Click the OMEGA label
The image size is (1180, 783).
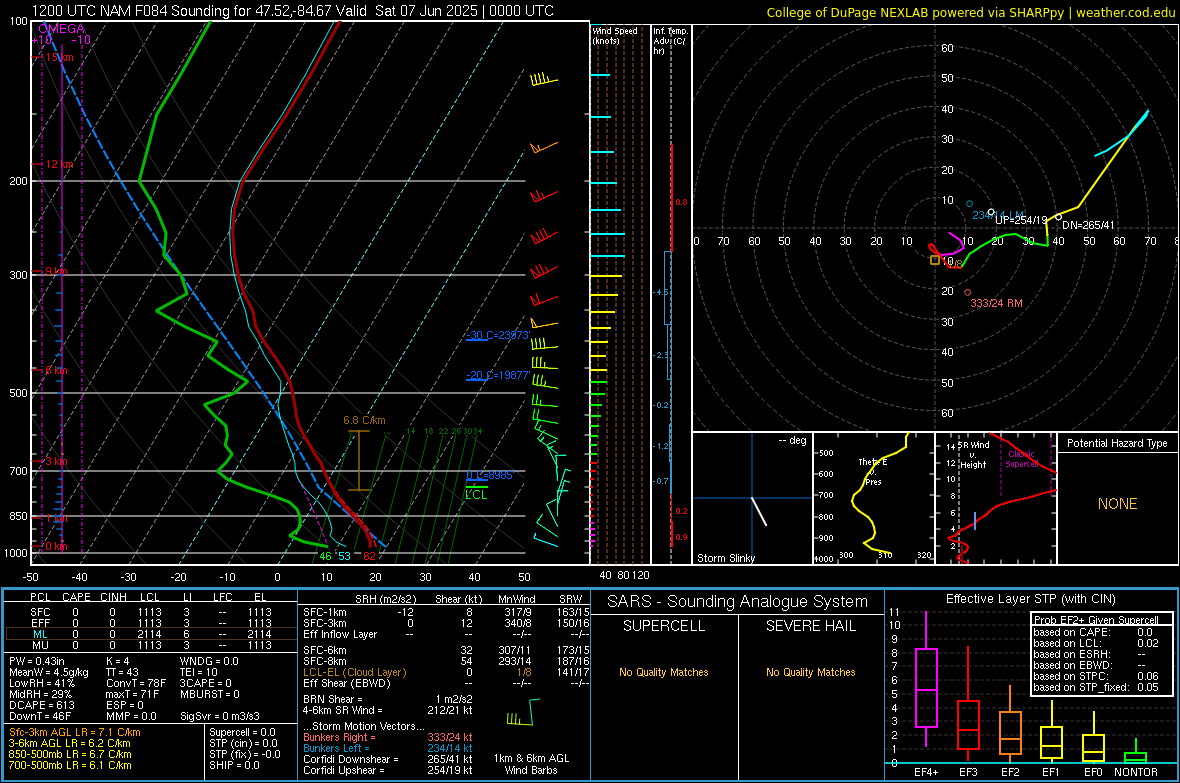[x=61, y=29]
